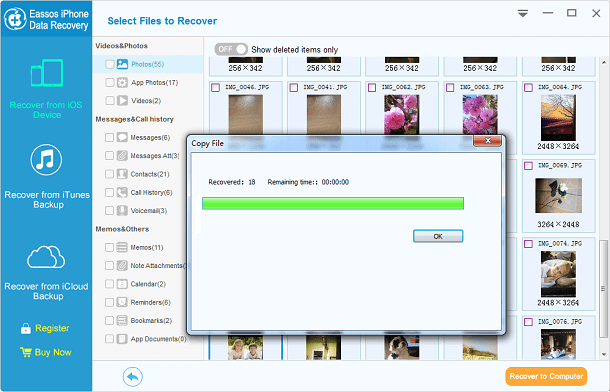Click the Reminders(6) icon
The image size is (610, 392).
(122, 302)
